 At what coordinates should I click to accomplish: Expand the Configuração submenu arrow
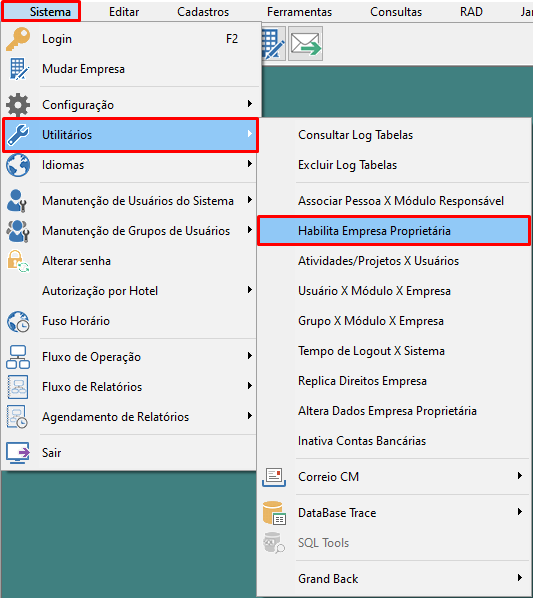[250, 104]
